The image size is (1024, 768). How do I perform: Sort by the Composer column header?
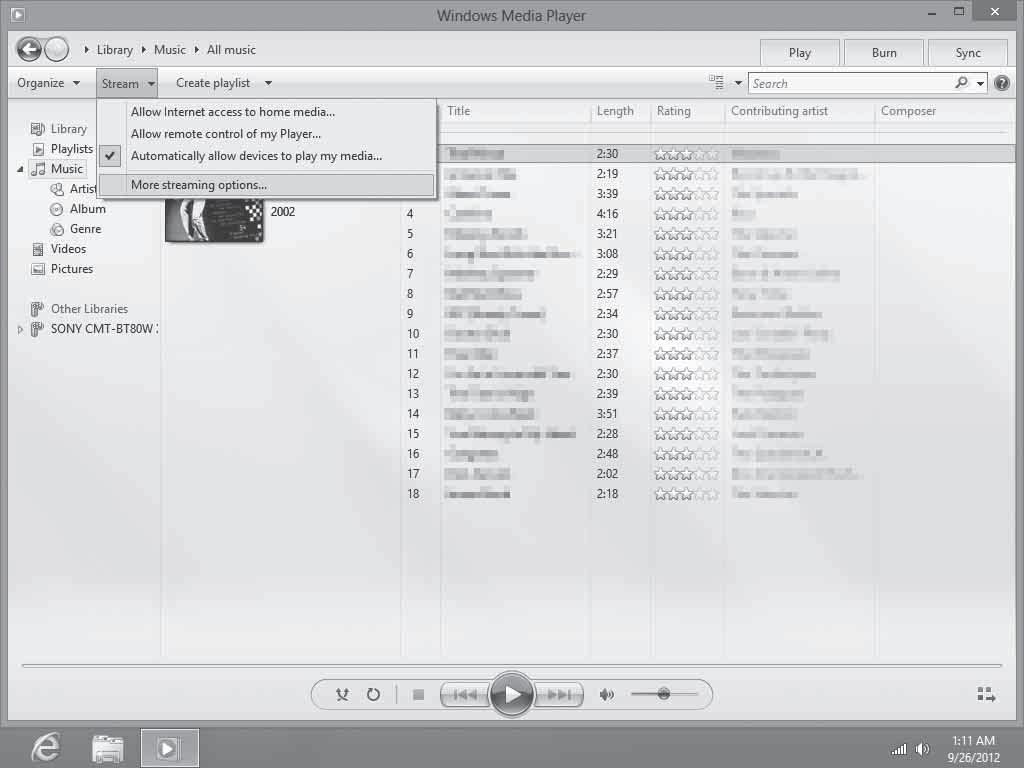(x=908, y=111)
